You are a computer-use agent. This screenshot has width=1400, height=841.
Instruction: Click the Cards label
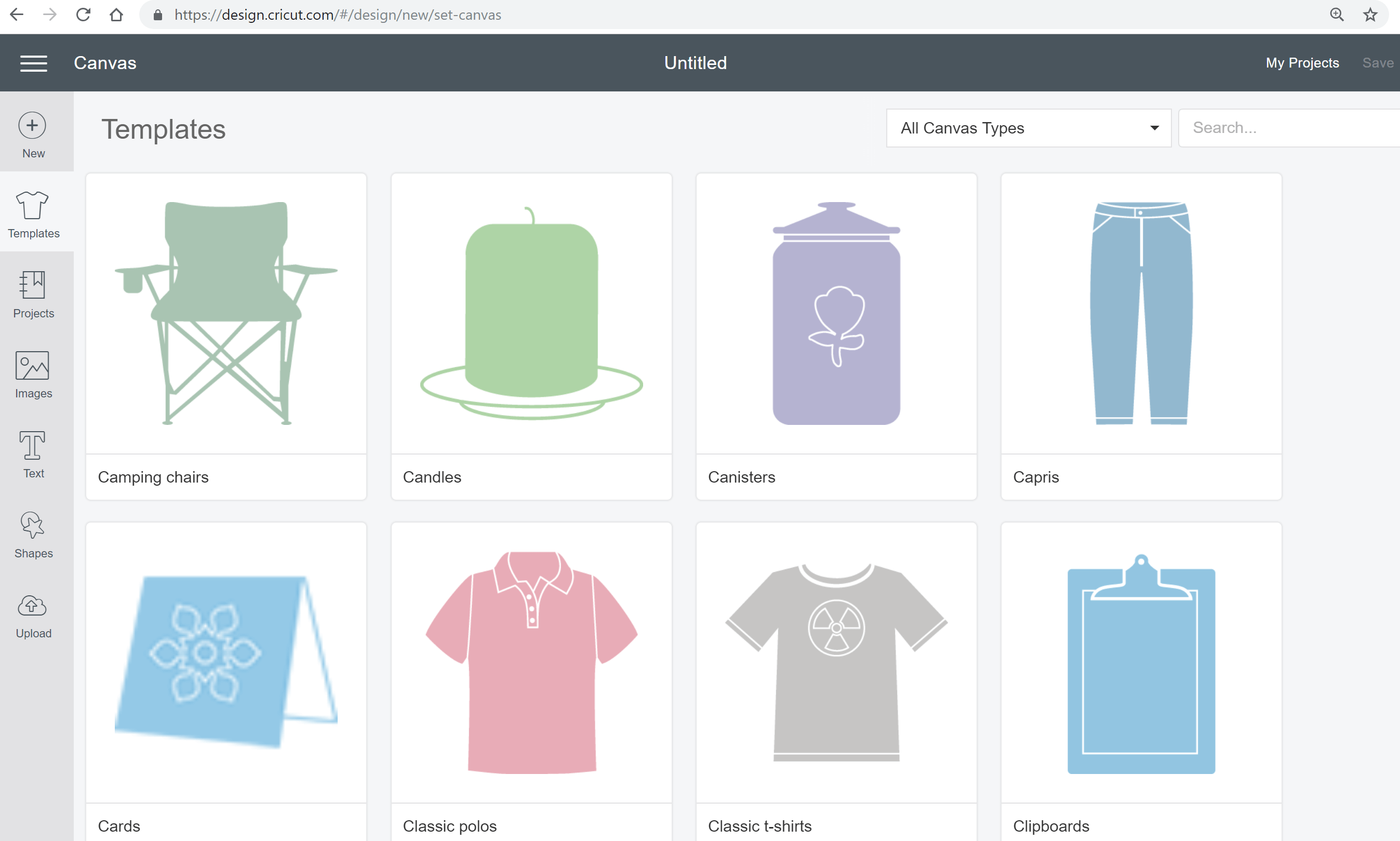click(119, 826)
